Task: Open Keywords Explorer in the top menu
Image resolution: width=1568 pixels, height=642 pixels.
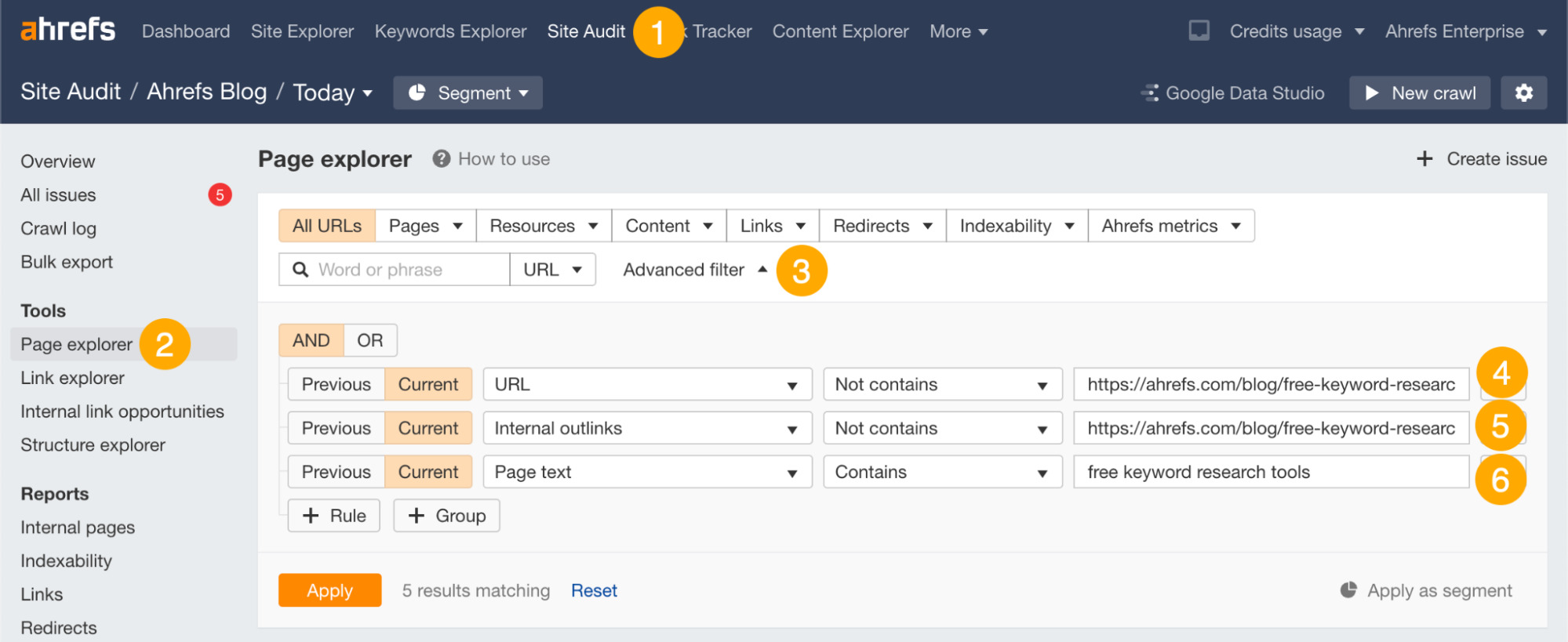Action: tap(450, 31)
